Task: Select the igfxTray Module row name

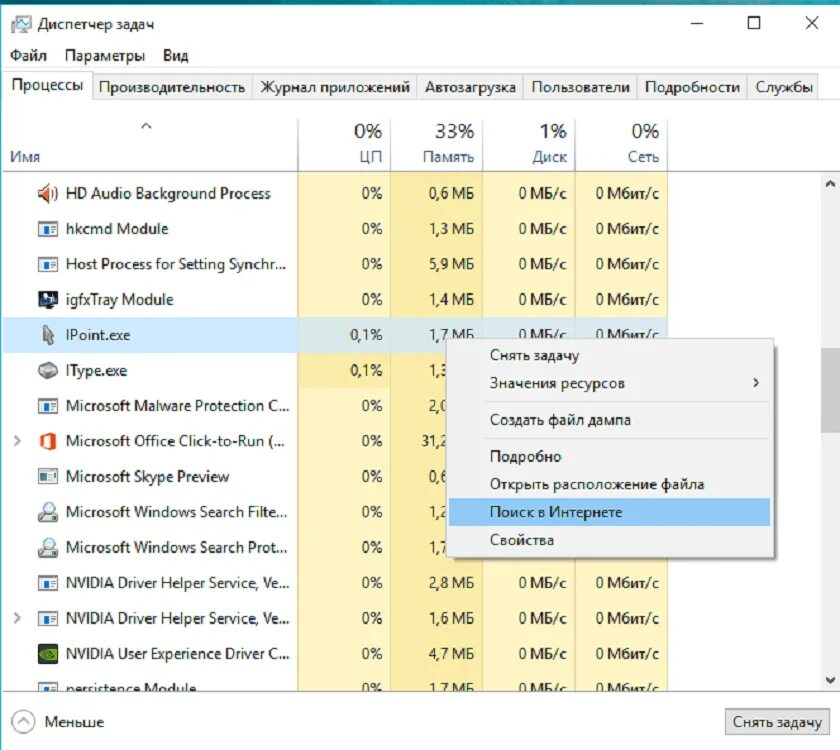Action: click(x=119, y=299)
